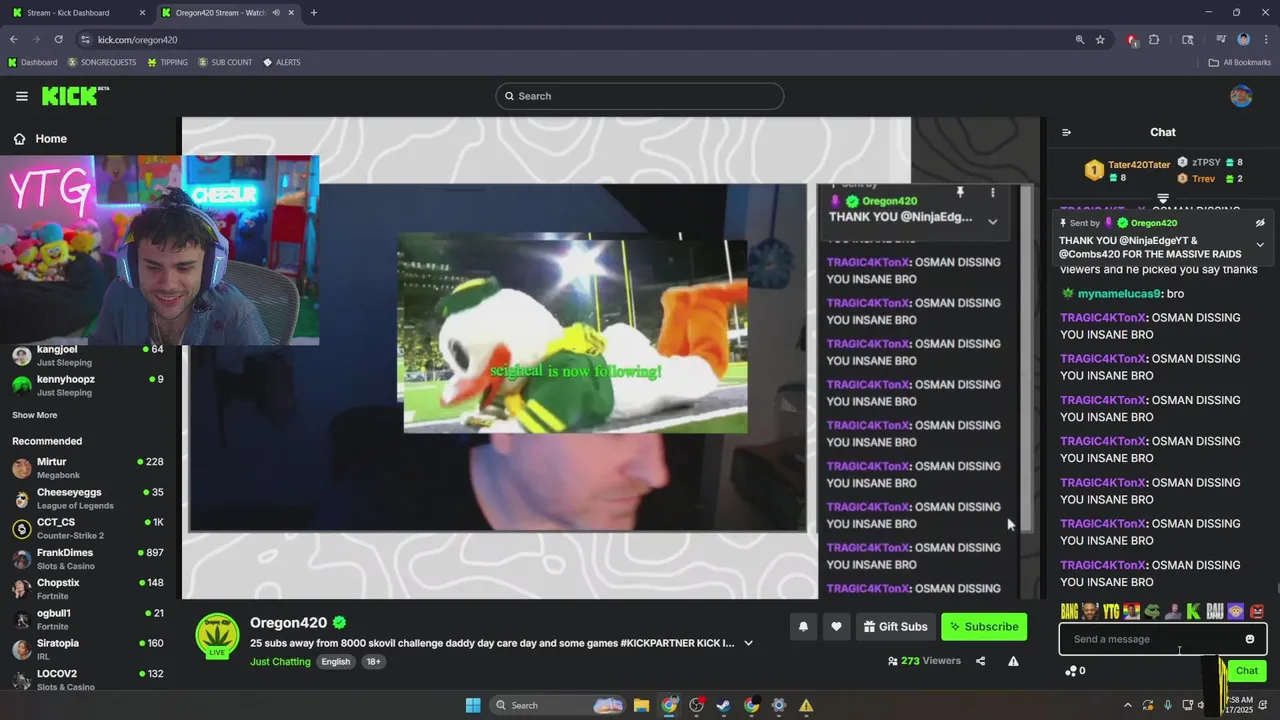The image size is (1280, 720).
Task: Click the 18+ tag
Action: coord(373,662)
